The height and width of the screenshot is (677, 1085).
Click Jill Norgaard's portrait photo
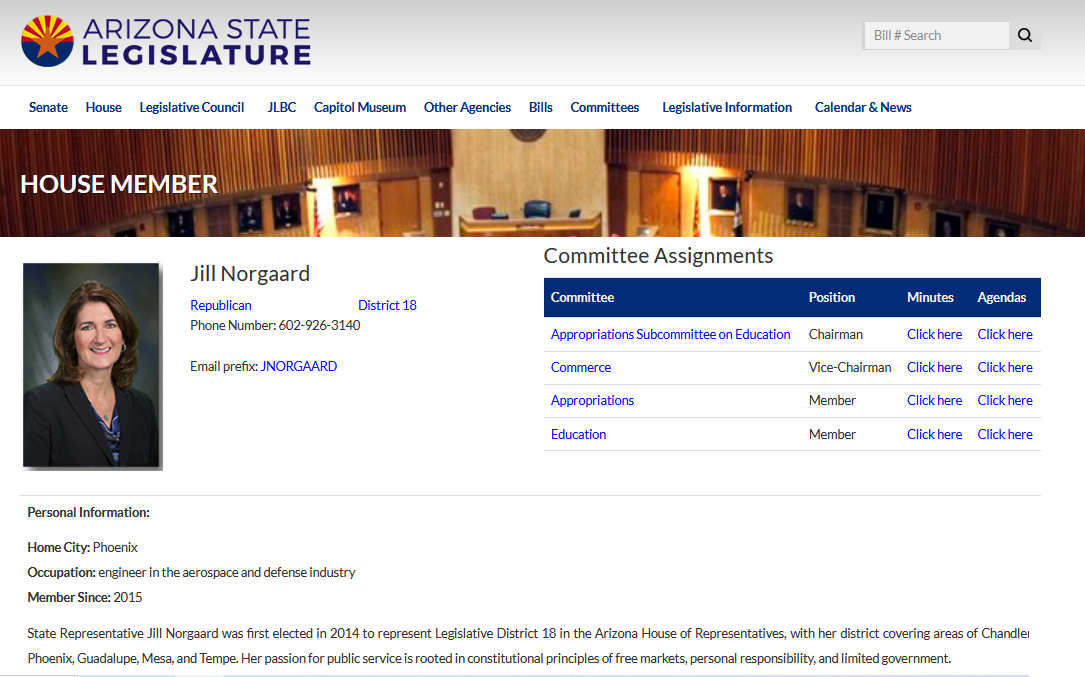91,365
